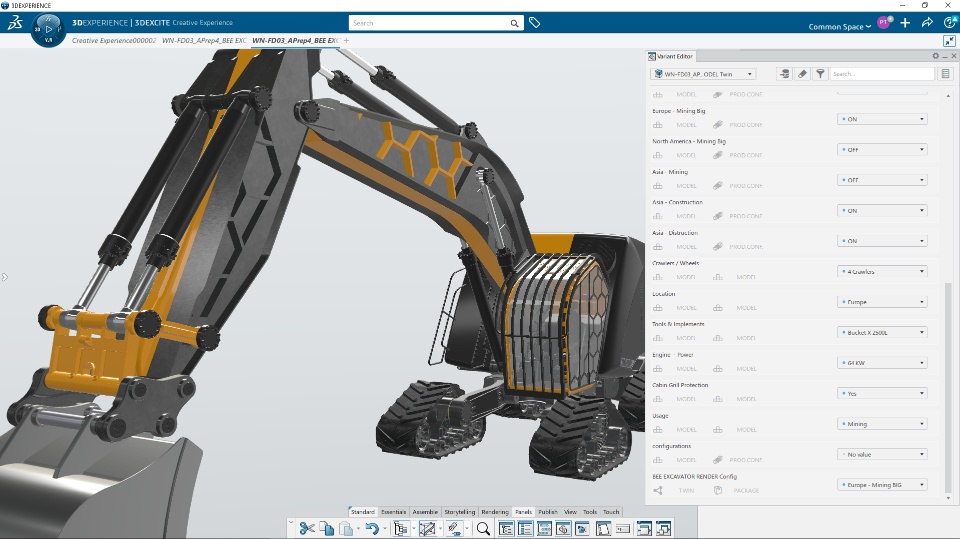This screenshot has height=539, width=960.
Task: Click the tag icon next to search bar
Action: (534, 23)
